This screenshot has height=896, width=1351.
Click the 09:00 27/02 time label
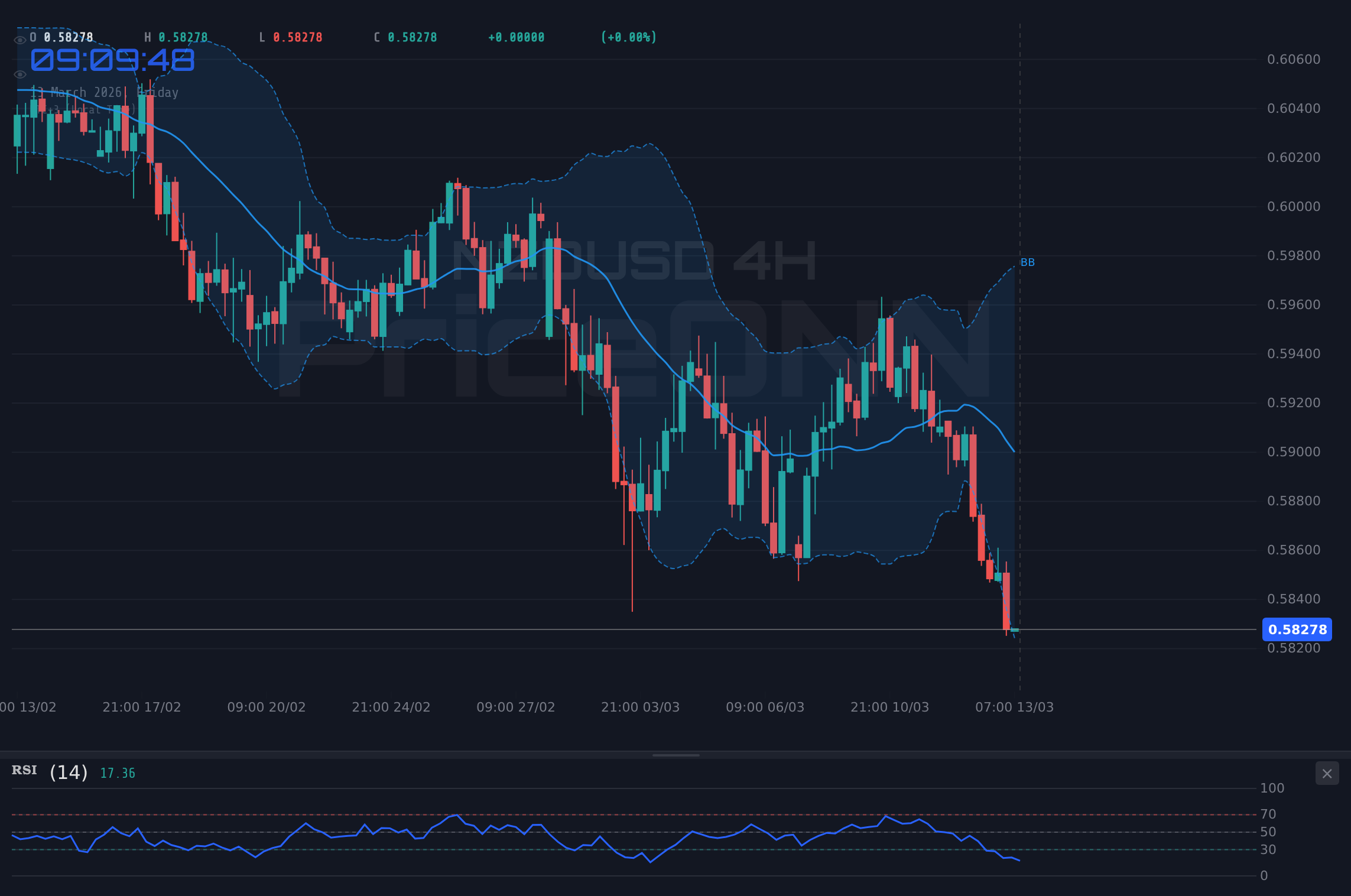[516, 707]
